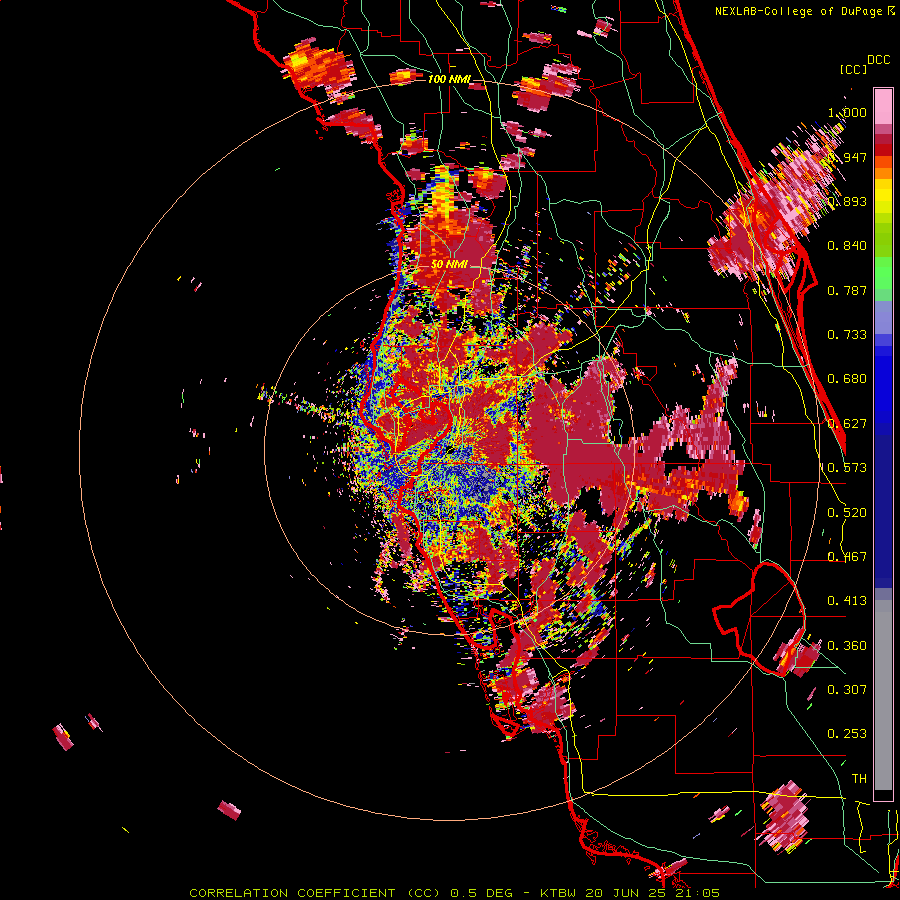Click the CORRELATION COEFFICIENT (CC) caption text
The width and height of the screenshot is (900, 900).
(315, 893)
